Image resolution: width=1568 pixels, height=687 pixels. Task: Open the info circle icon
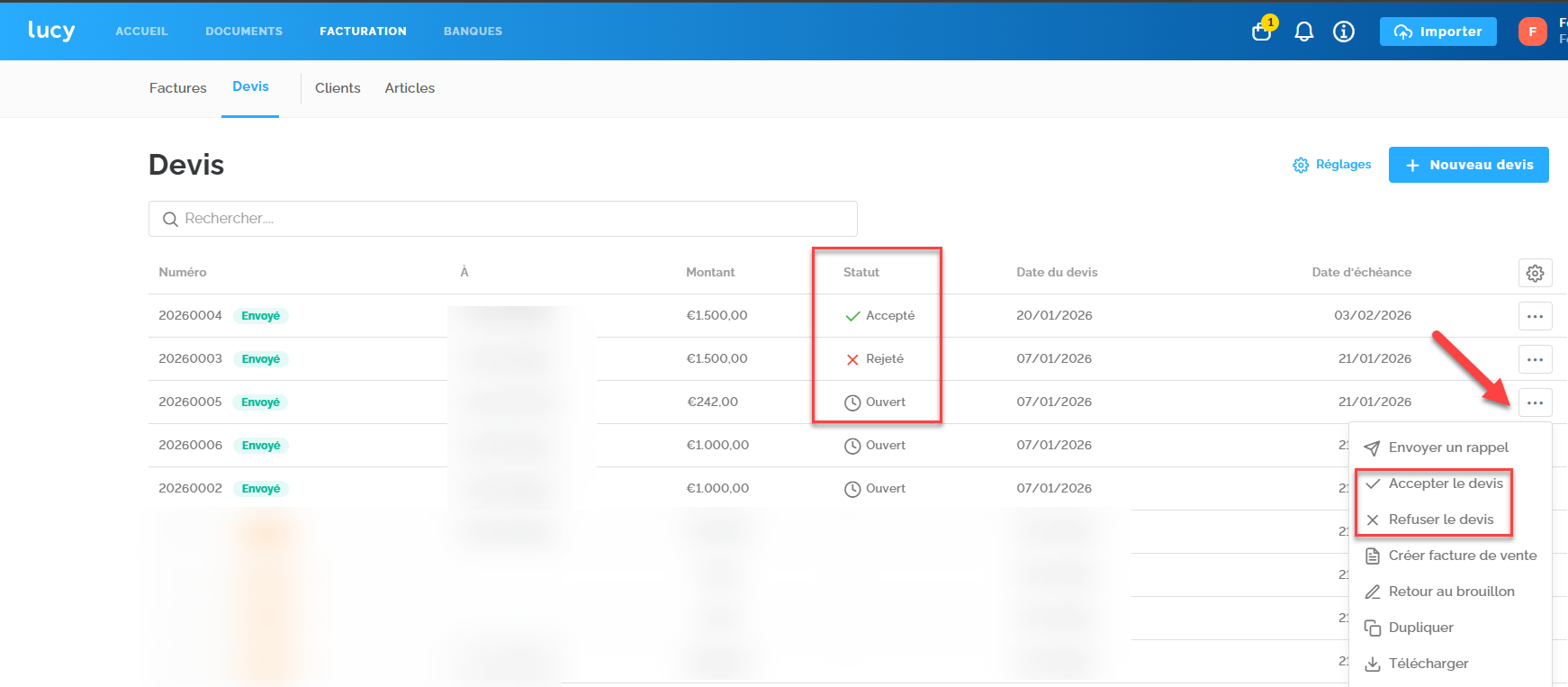(x=1343, y=32)
